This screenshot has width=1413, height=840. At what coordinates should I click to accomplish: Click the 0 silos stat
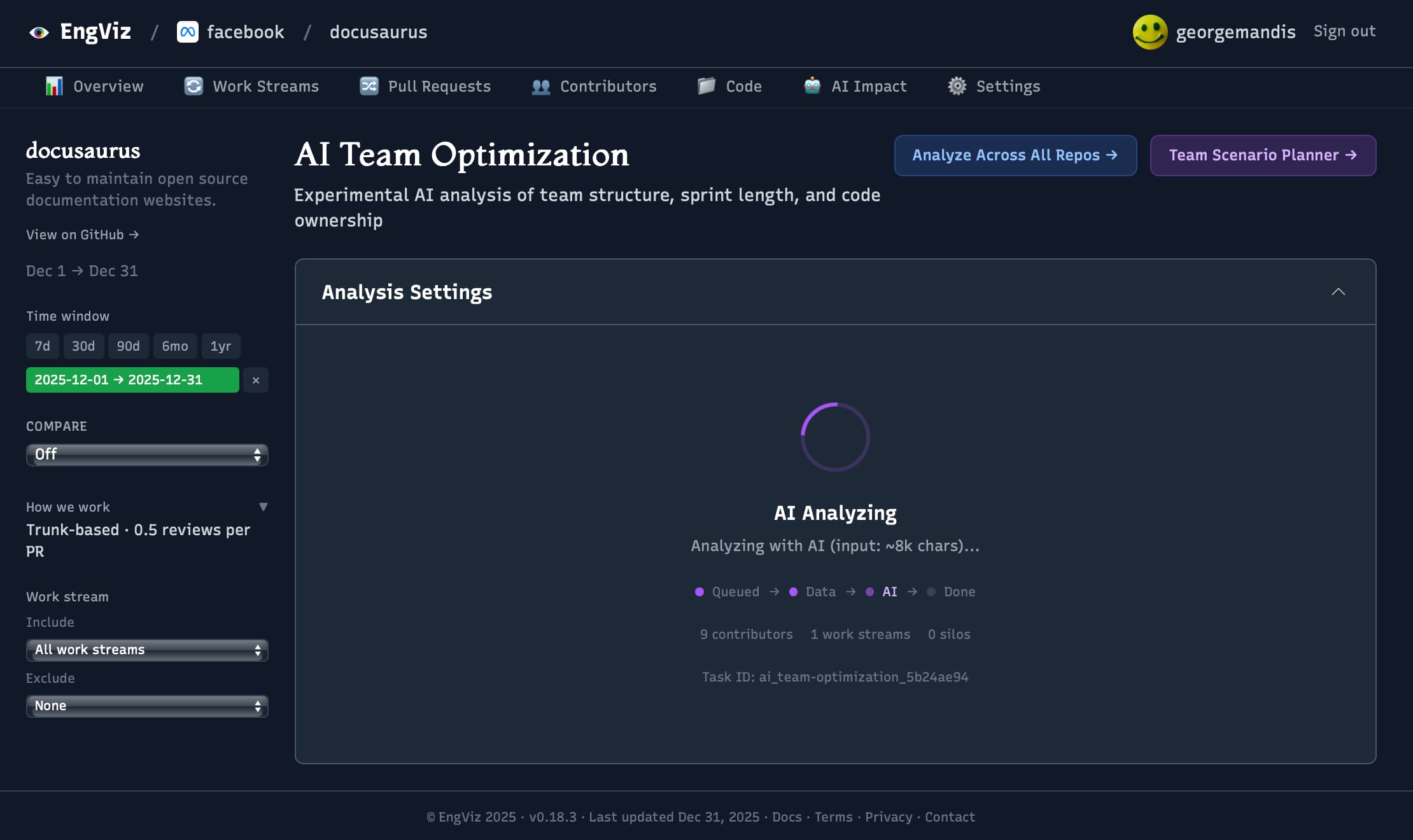(949, 634)
